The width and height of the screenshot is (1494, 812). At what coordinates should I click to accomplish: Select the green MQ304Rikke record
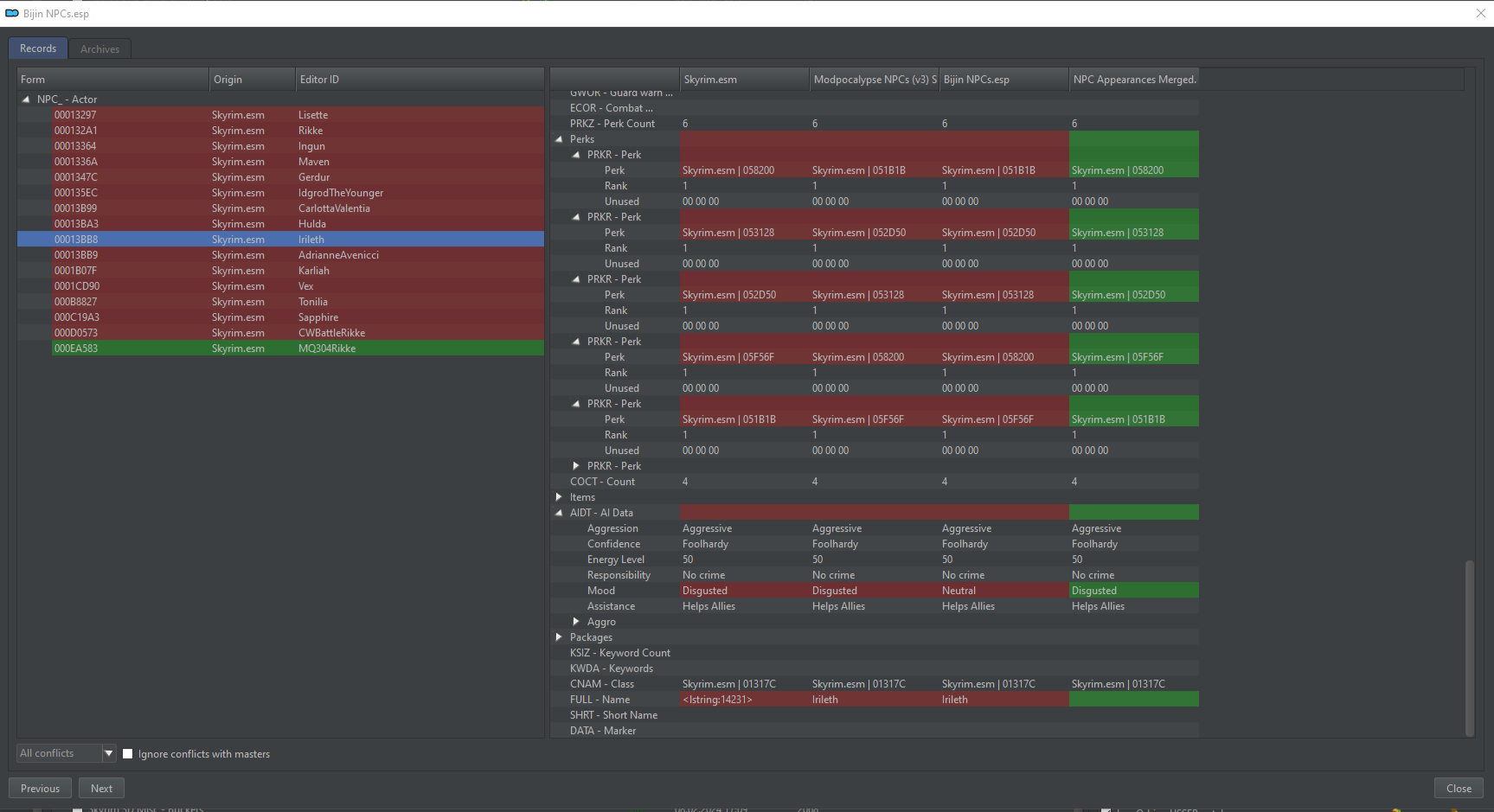(x=281, y=348)
